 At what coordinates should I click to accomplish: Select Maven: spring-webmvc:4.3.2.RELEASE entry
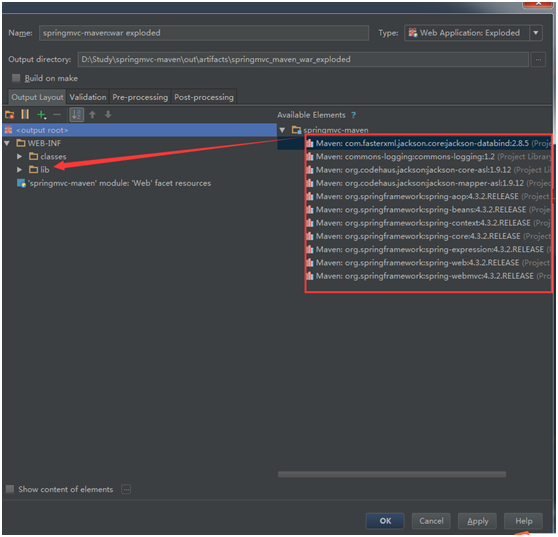pos(428,276)
